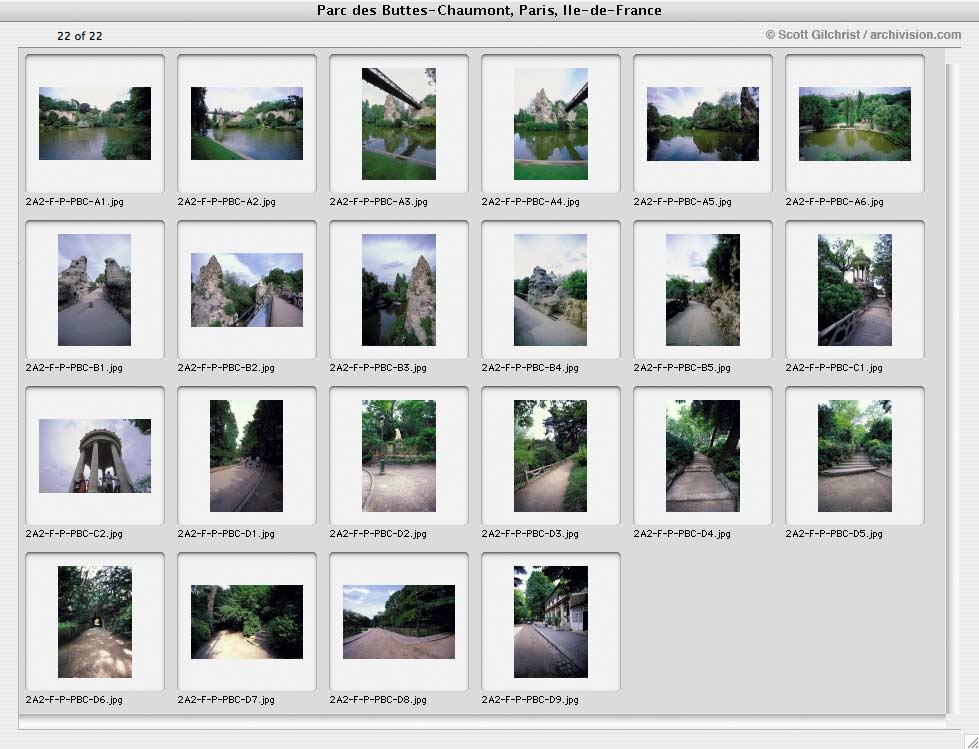Select thumbnail 2A2-F-P-PBC-D6.jpg tunnel path
Image resolution: width=979 pixels, height=749 pixels.
(95, 622)
